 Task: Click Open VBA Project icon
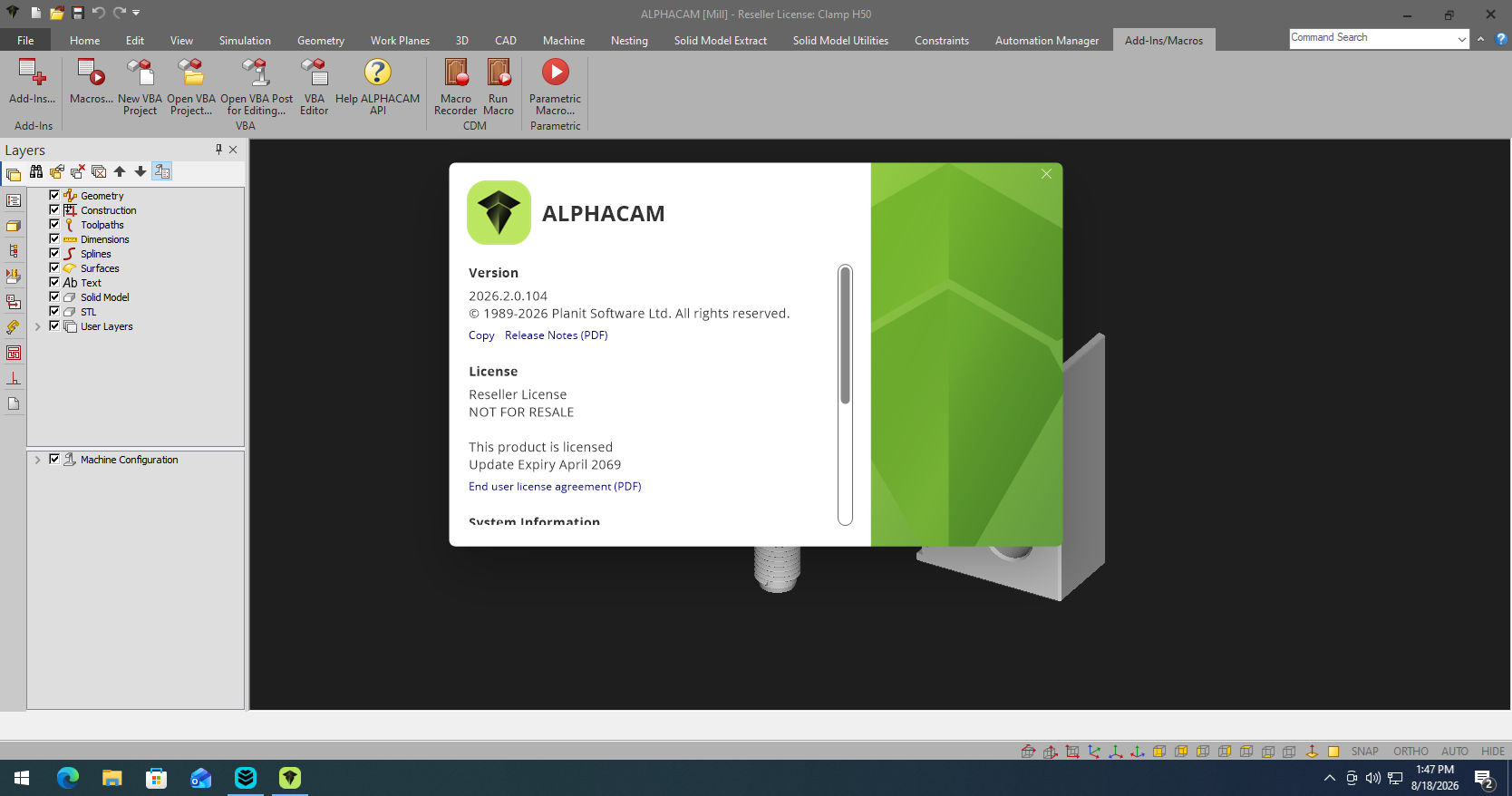click(191, 87)
